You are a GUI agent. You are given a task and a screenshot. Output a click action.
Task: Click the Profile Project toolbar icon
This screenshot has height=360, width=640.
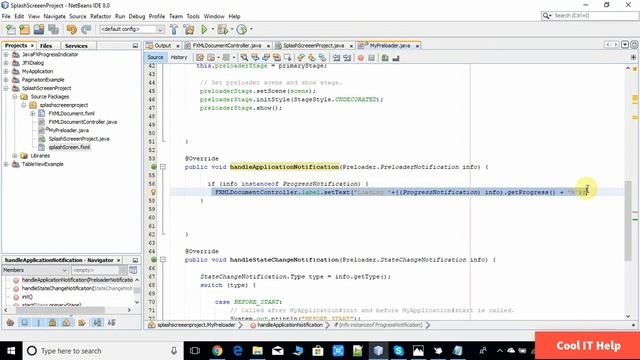[x=242, y=29]
